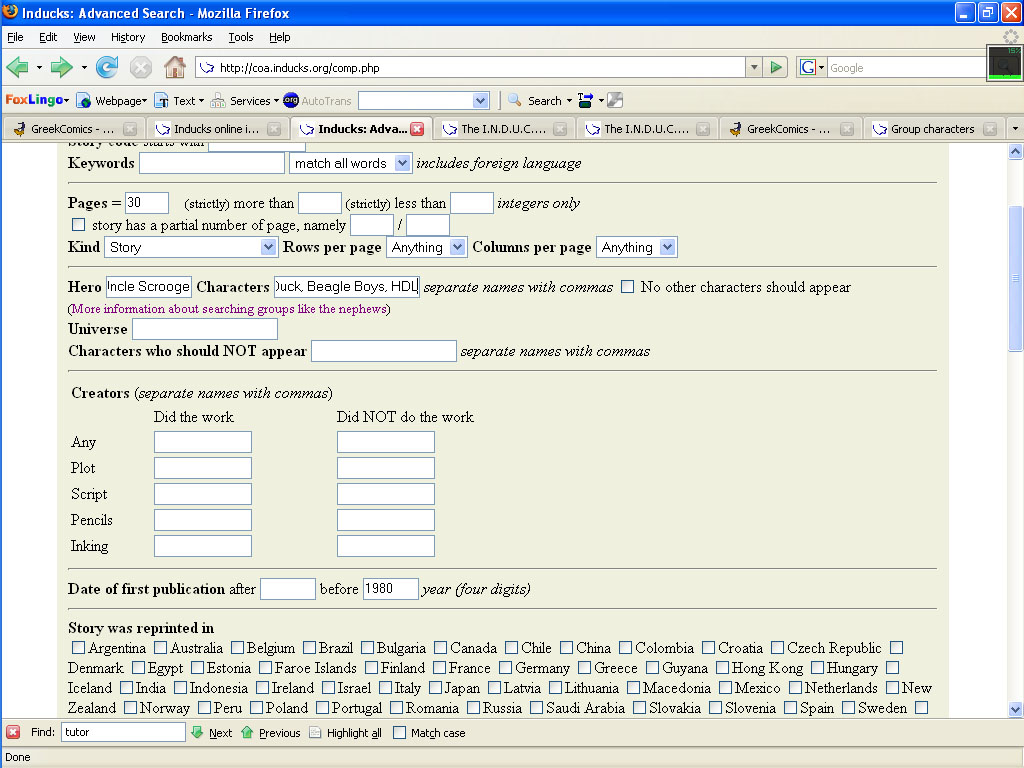Open the FoxLingo Webpage translate menu
This screenshot has width=1024, height=768.
point(113,100)
